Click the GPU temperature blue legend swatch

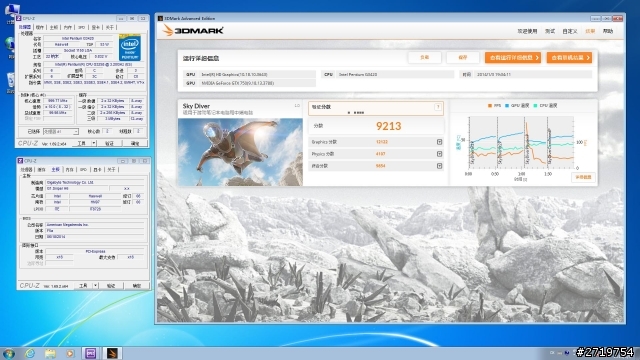[507, 106]
